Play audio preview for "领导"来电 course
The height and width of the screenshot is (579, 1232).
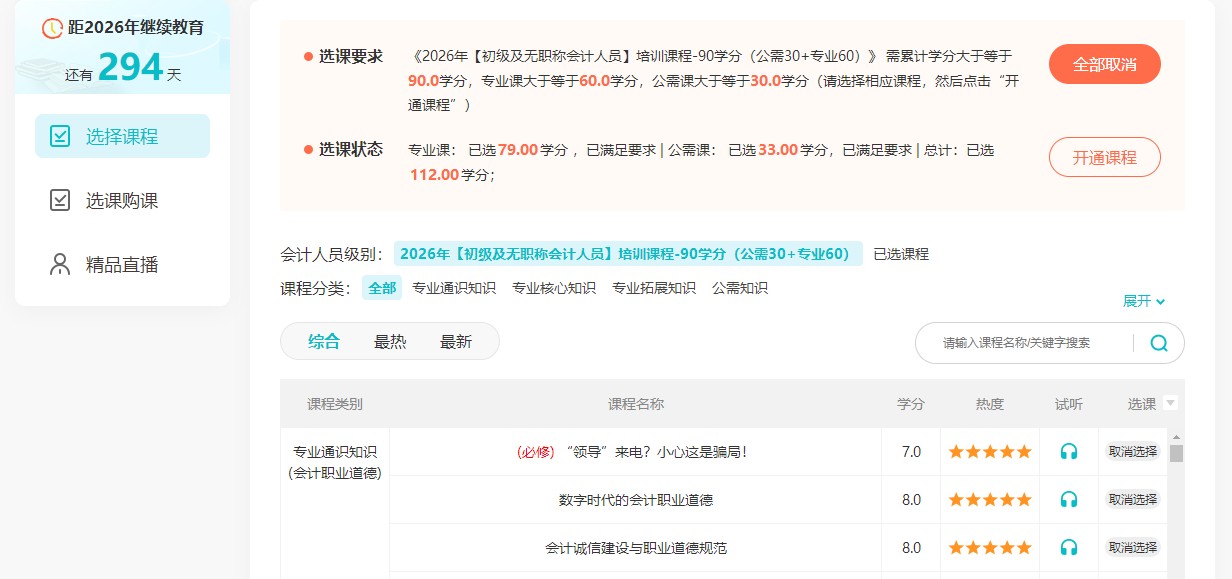(1069, 452)
